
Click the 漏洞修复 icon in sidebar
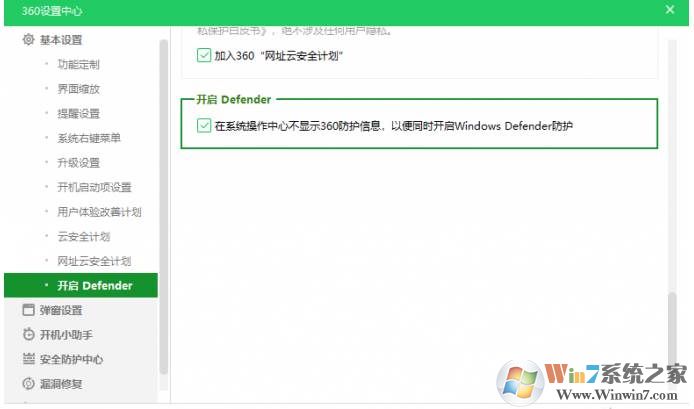28,384
